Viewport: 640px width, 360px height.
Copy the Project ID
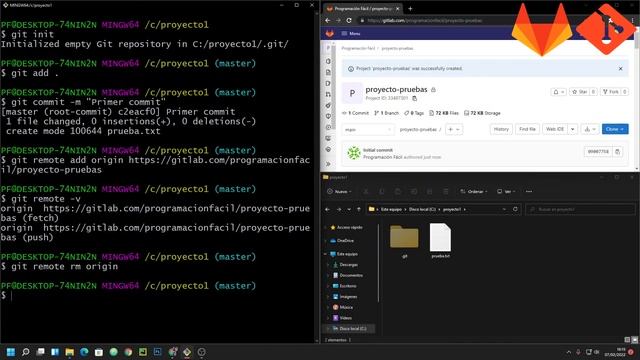point(415,98)
